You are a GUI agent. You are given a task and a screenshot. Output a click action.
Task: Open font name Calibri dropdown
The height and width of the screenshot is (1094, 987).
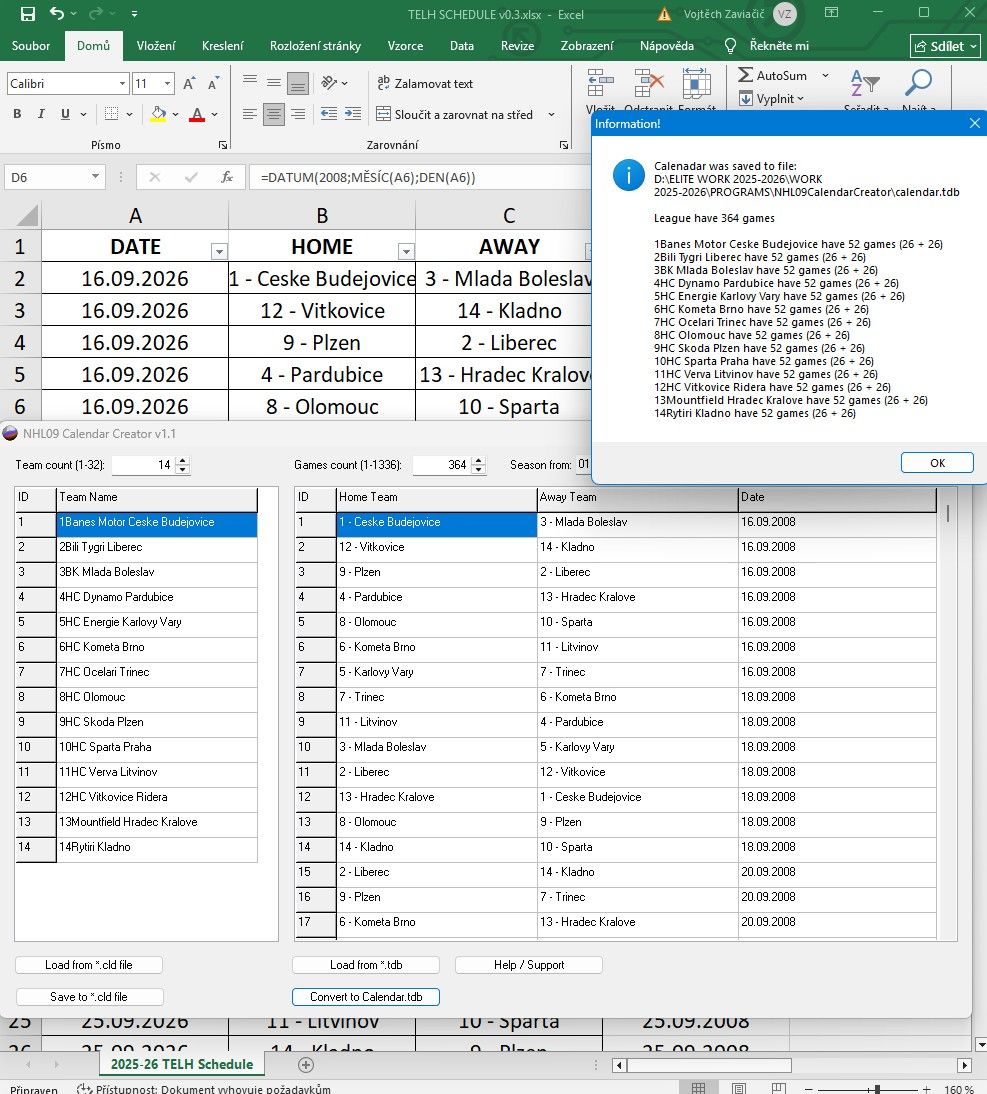point(122,84)
